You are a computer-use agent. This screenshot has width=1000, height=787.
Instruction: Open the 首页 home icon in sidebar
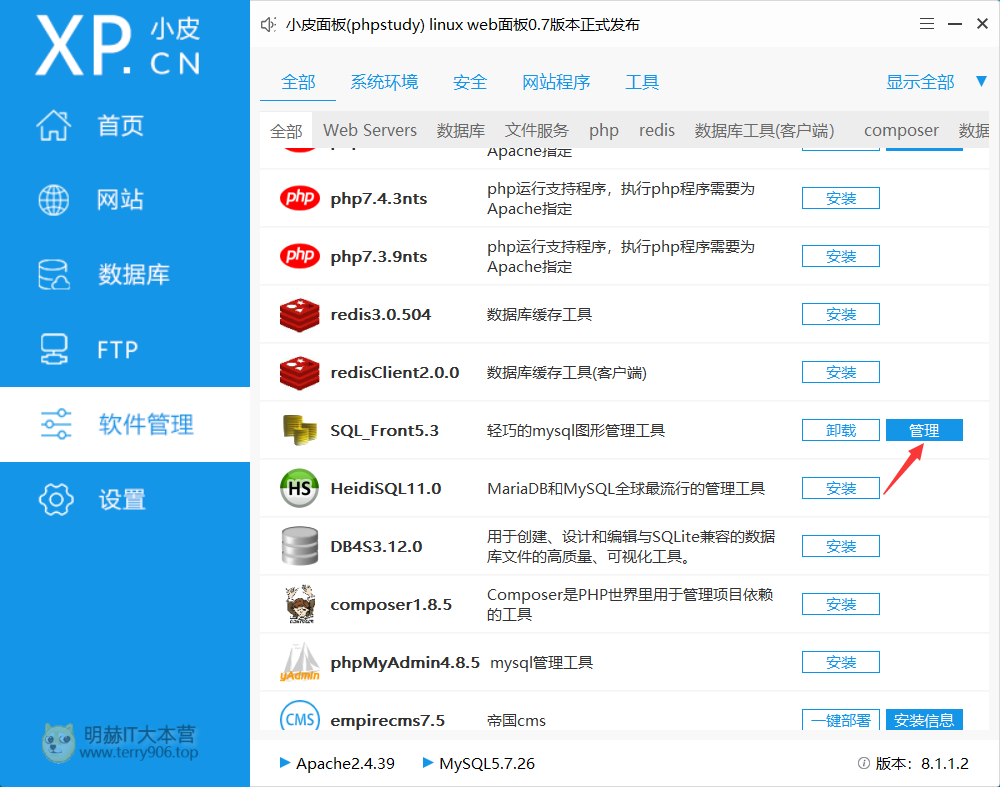coord(54,125)
